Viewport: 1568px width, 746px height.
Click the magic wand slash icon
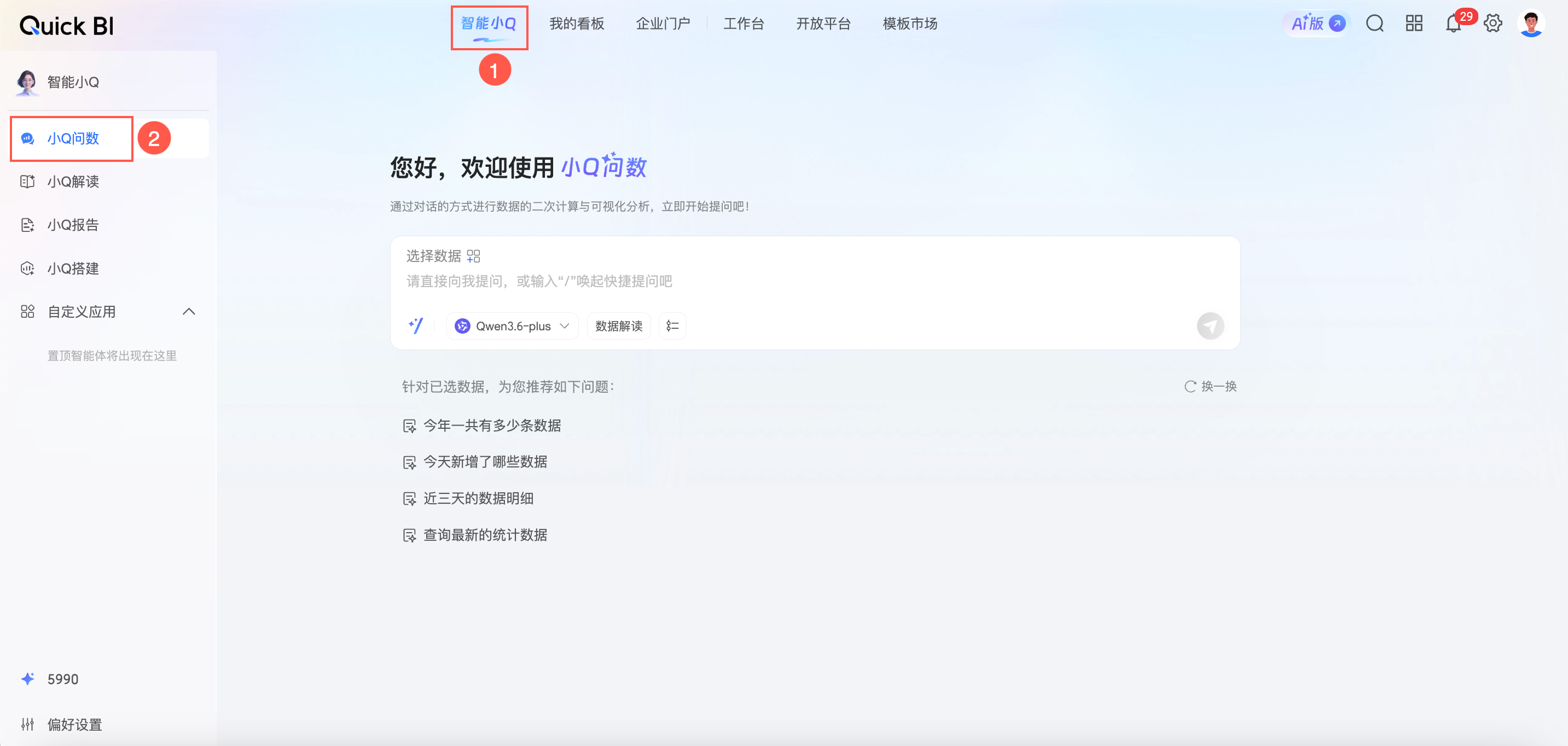416,325
